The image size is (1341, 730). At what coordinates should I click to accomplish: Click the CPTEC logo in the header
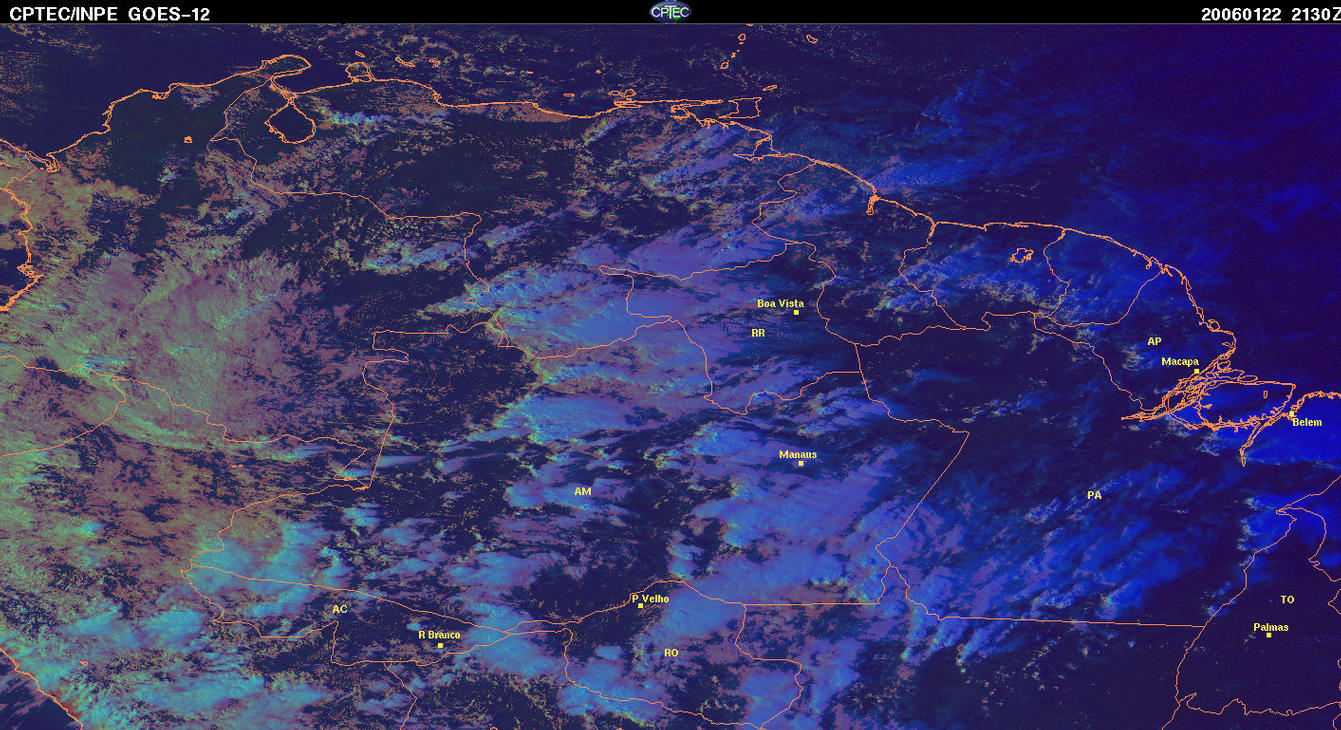coord(670,11)
